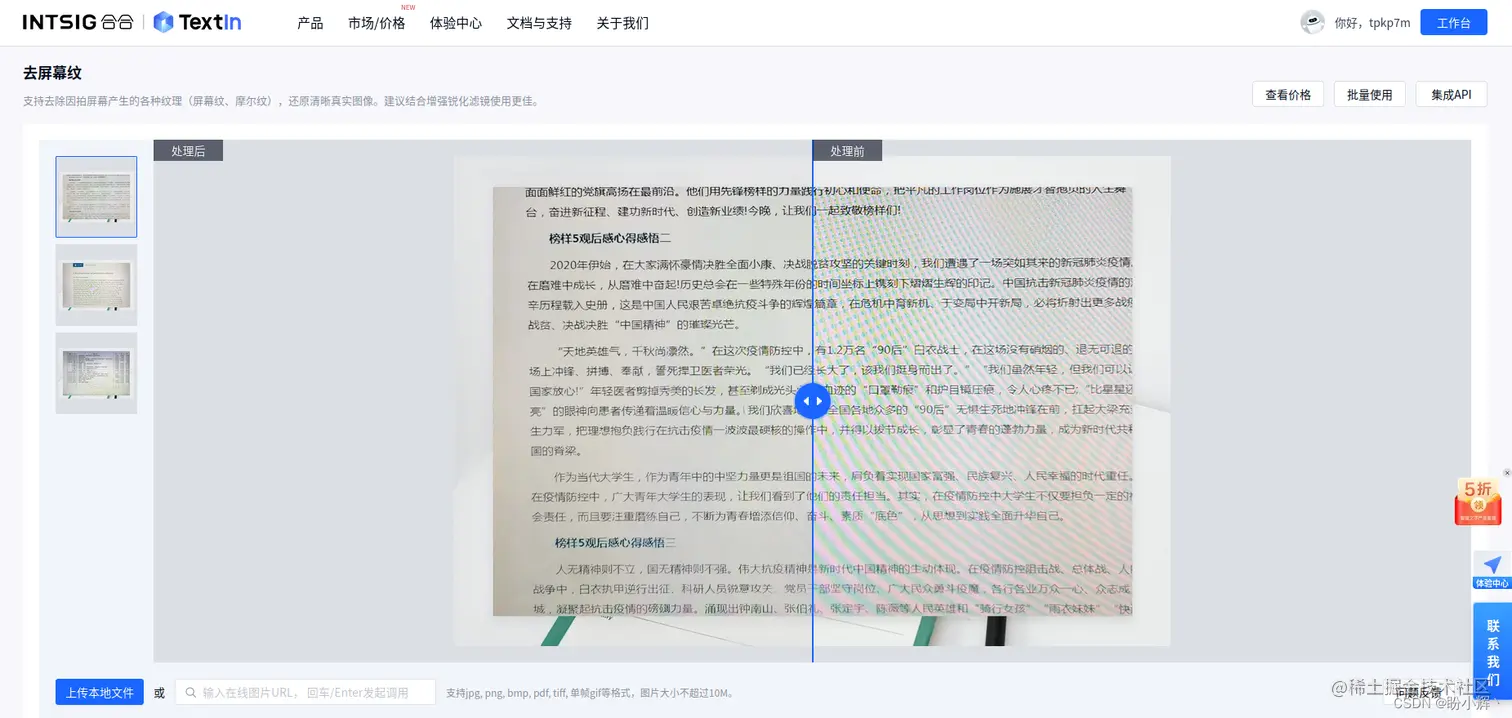Select the second document thumbnail in sidebar
Screen dimensions: 1512x718
[x=95, y=284]
